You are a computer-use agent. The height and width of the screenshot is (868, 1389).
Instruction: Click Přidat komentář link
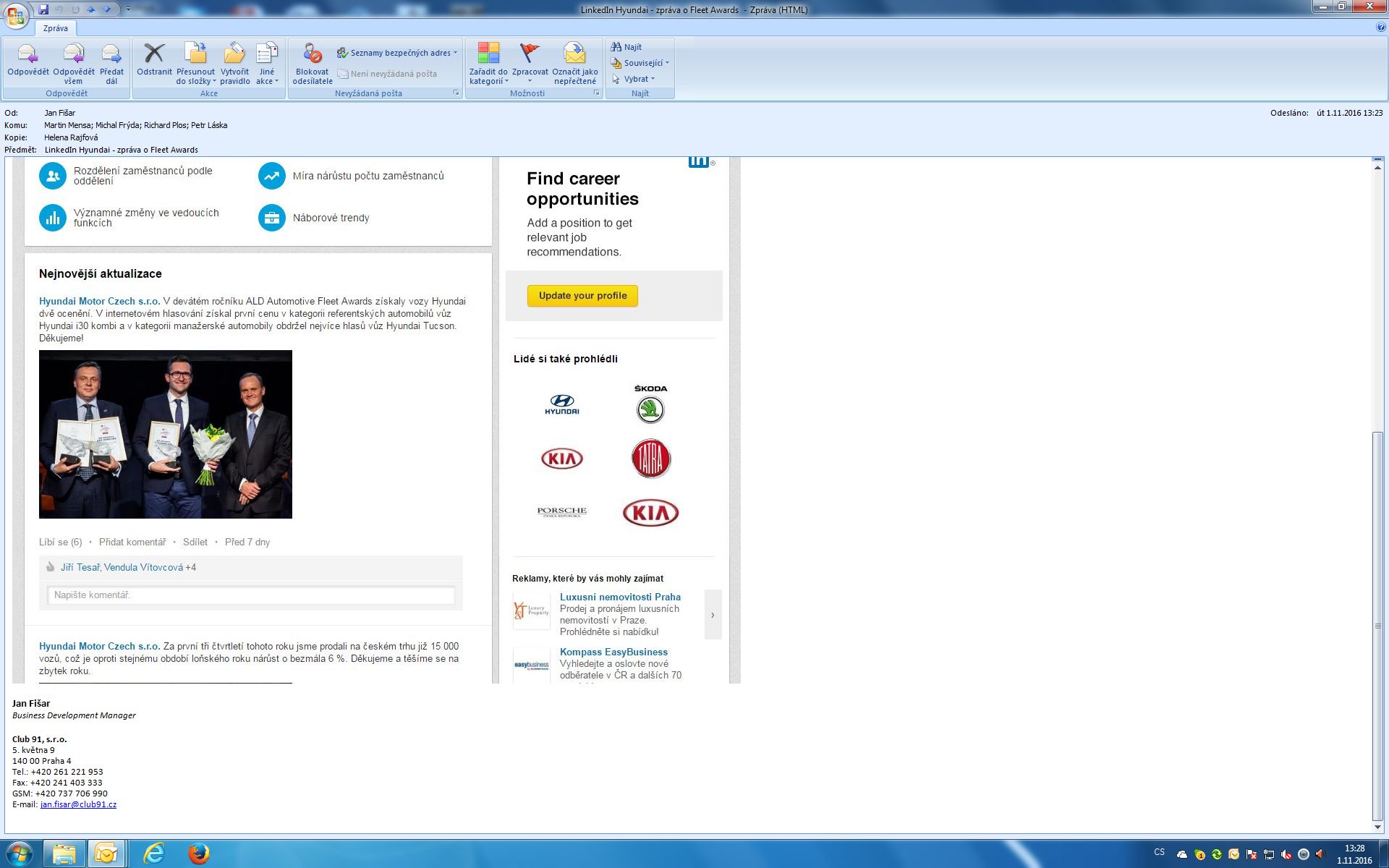pos(132,542)
